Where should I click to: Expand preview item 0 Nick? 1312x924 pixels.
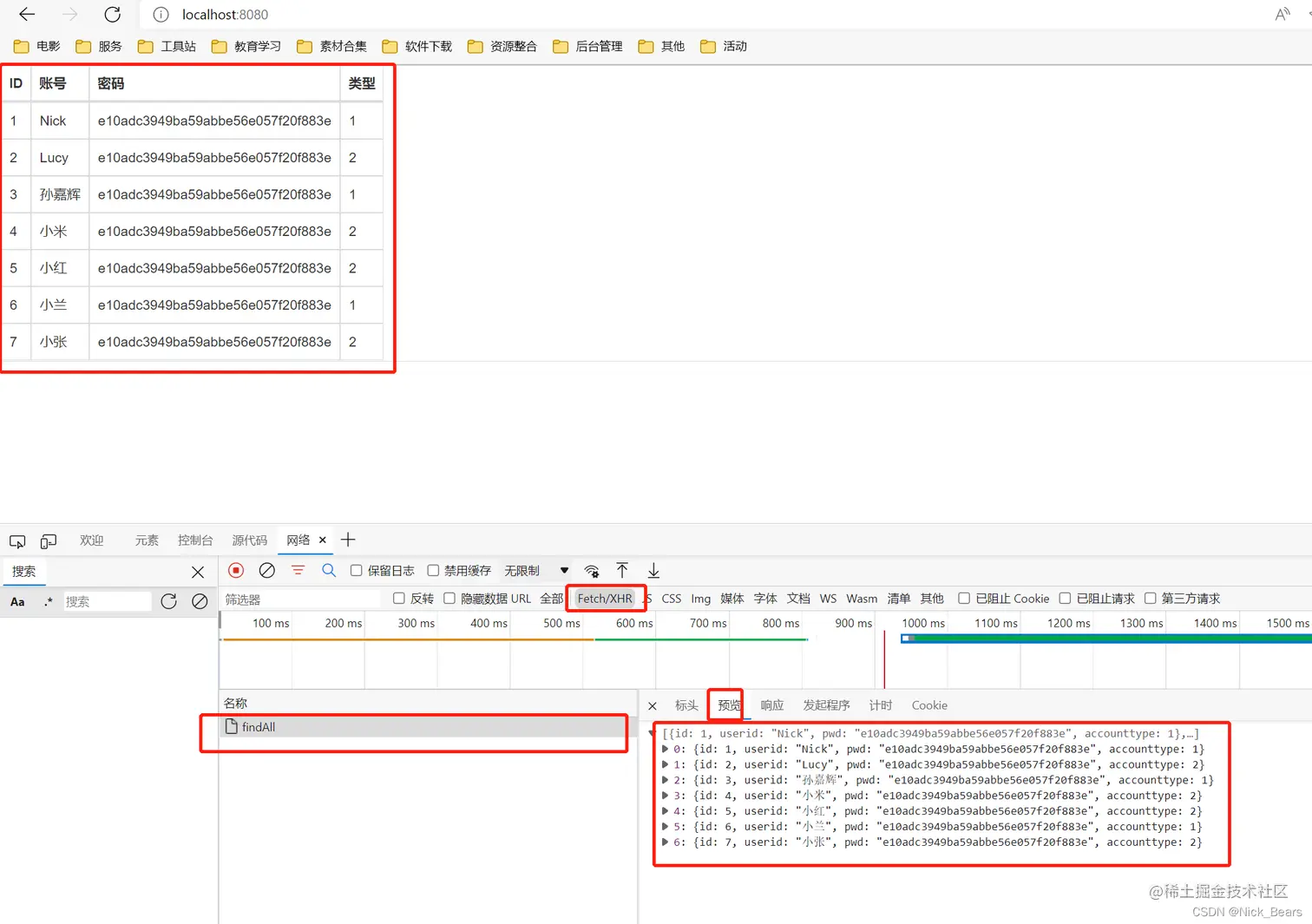[666, 749]
